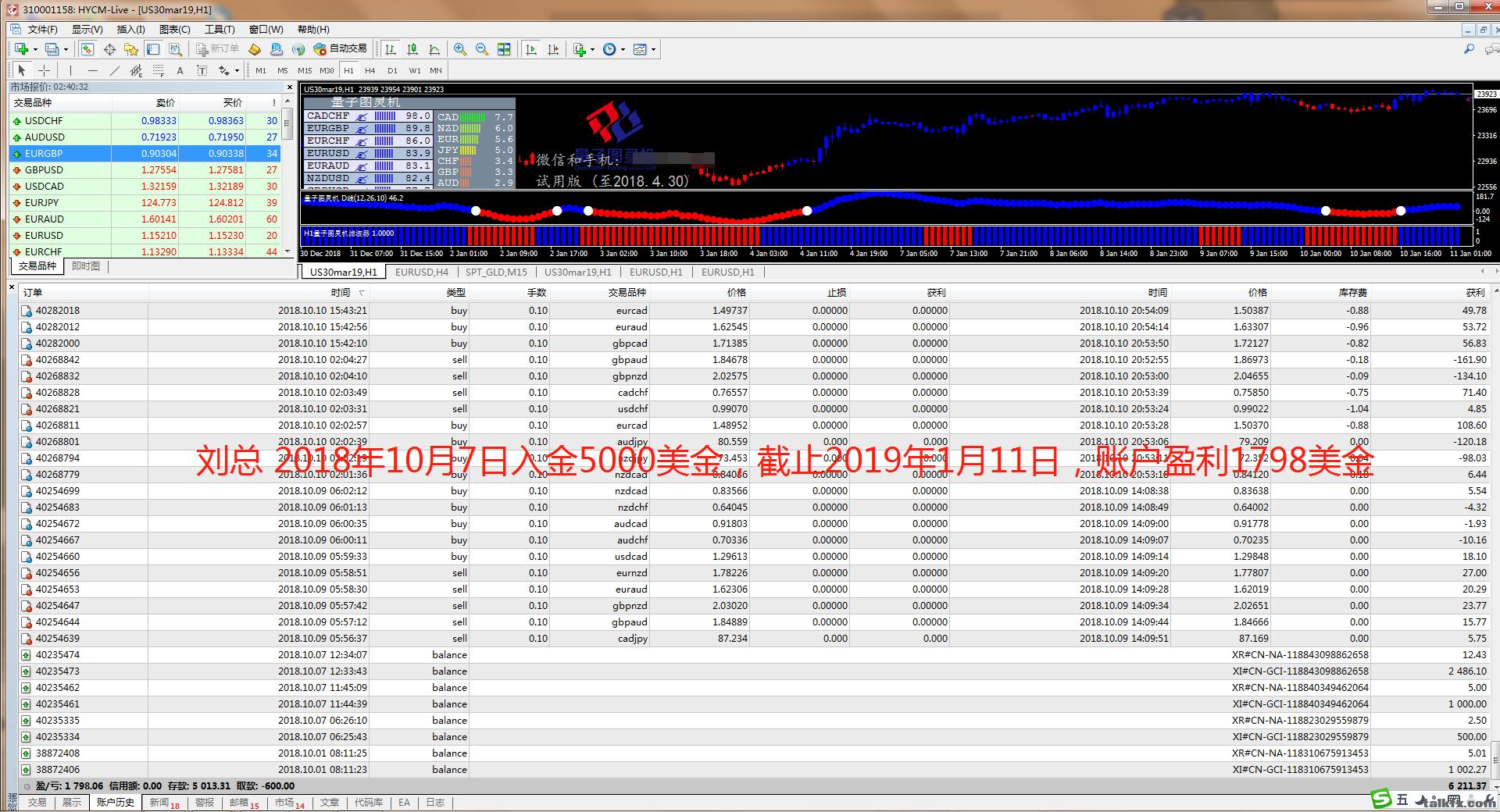Open the Strategy Tester icon
The height and width of the screenshot is (812, 1500).
(176, 49)
